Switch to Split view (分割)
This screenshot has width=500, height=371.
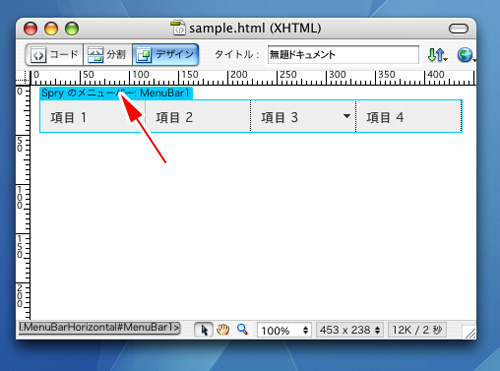[108, 54]
